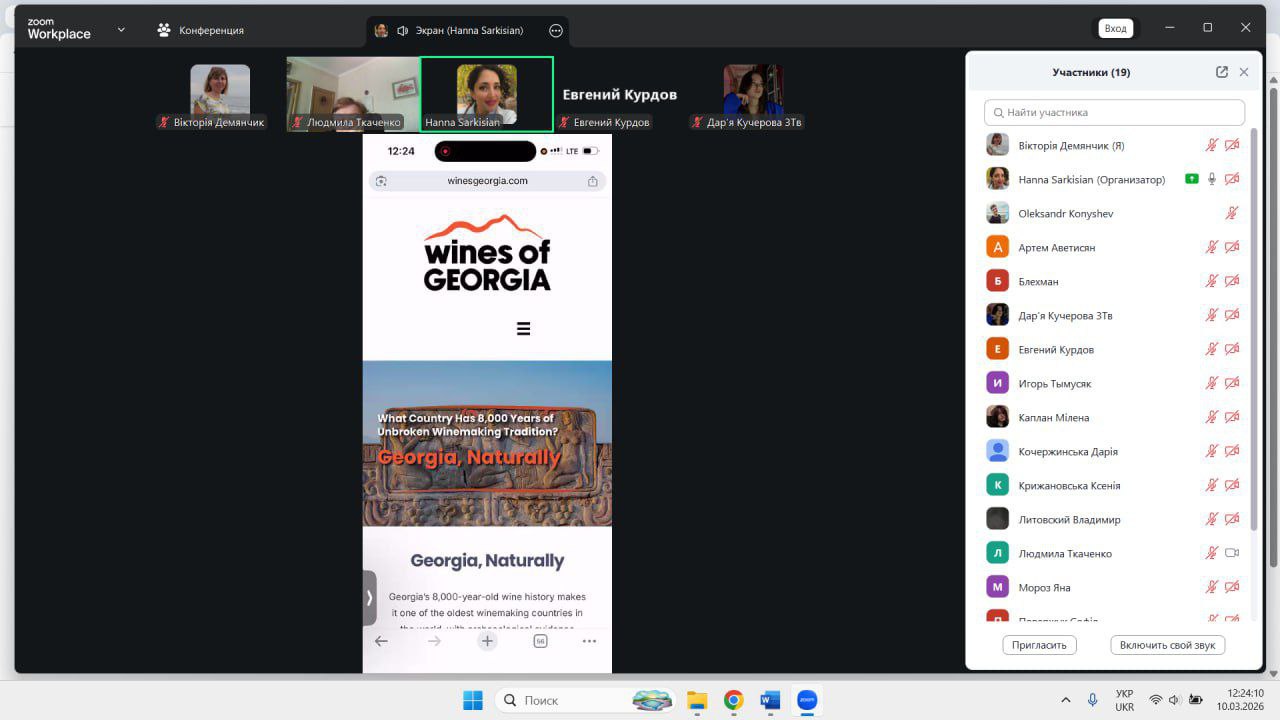
Task: Open the screen share more options ellipsis
Action: pyautogui.click(x=556, y=30)
